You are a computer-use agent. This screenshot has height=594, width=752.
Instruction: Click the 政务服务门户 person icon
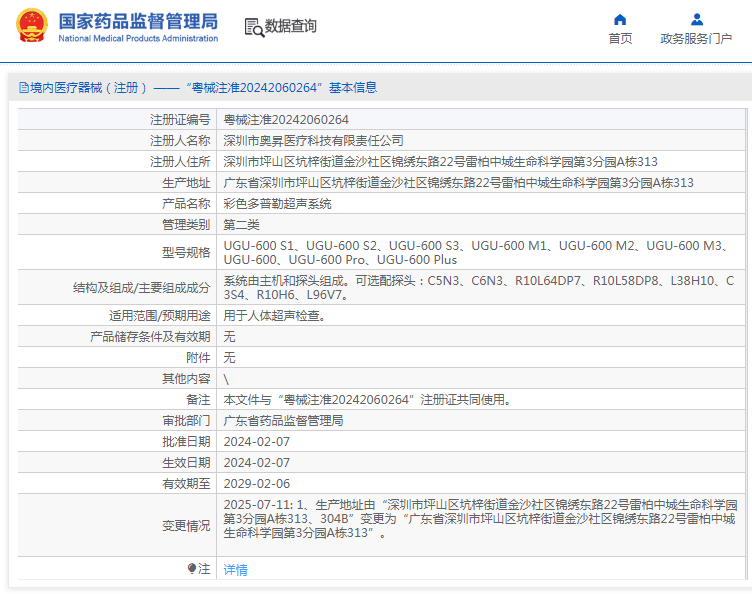pos(697,19)
